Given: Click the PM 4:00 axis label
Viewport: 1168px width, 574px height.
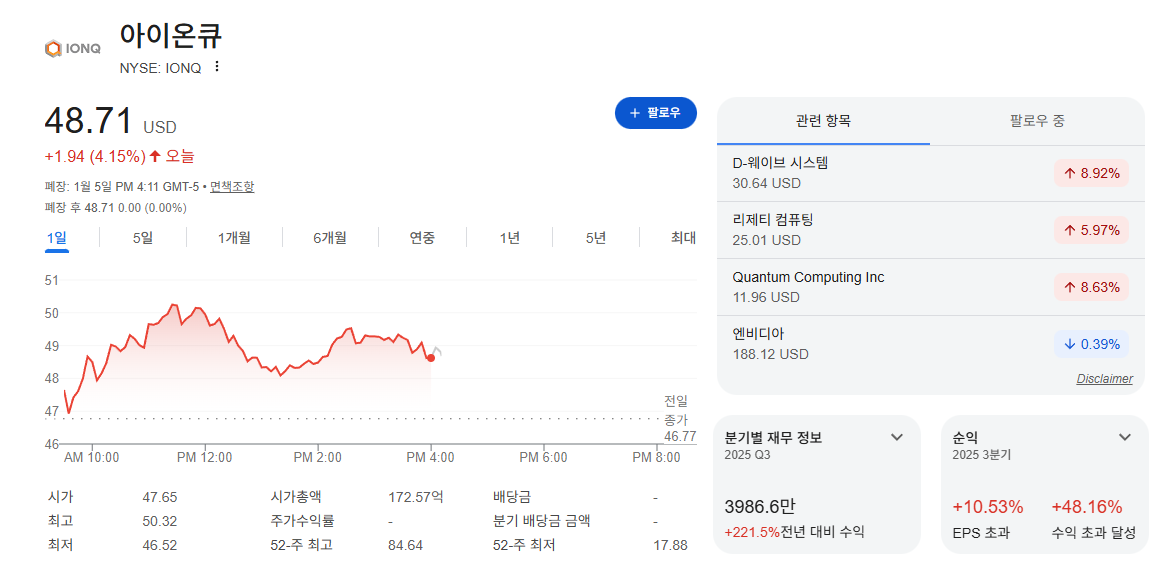Looking at the screenshot, I should click(x=431, y=458).
